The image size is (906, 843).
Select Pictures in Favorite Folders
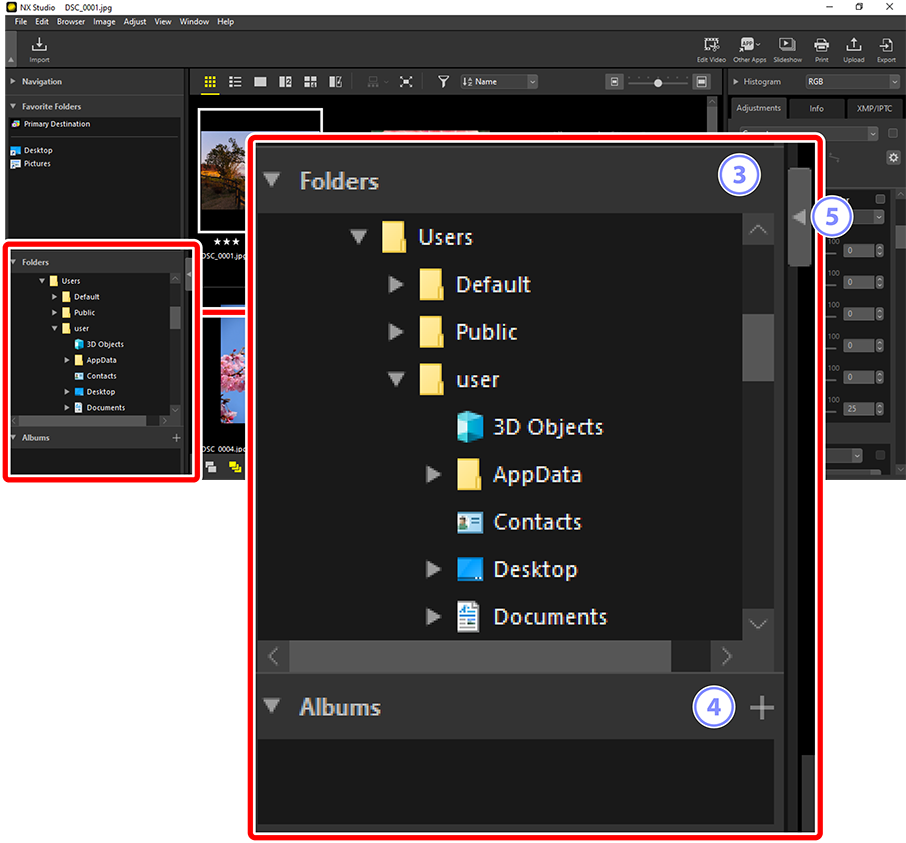tap(37, 163)
